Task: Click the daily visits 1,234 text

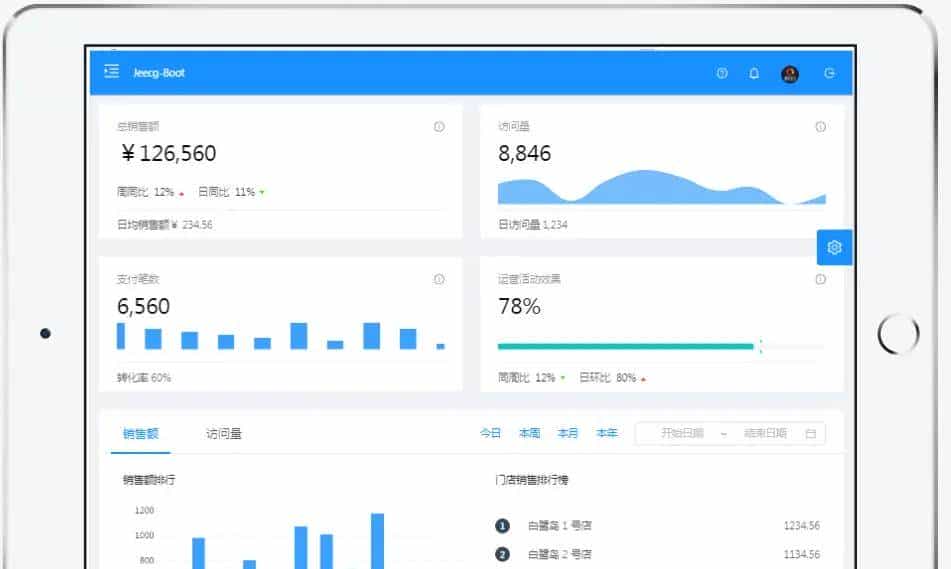Action: click(533, 224)
